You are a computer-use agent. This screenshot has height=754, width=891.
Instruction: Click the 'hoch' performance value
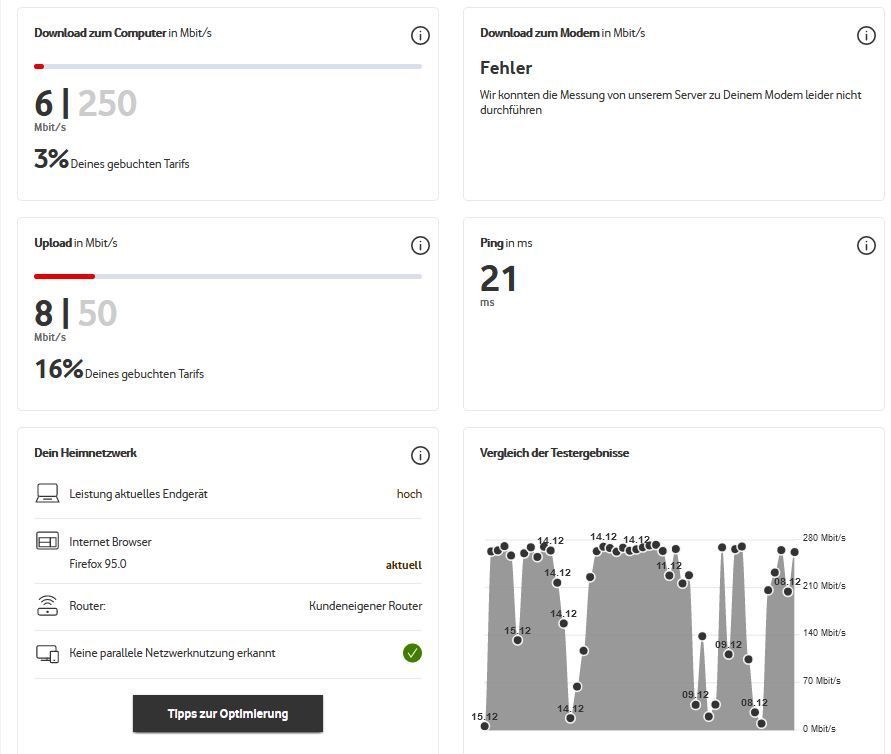pos(409,494)
